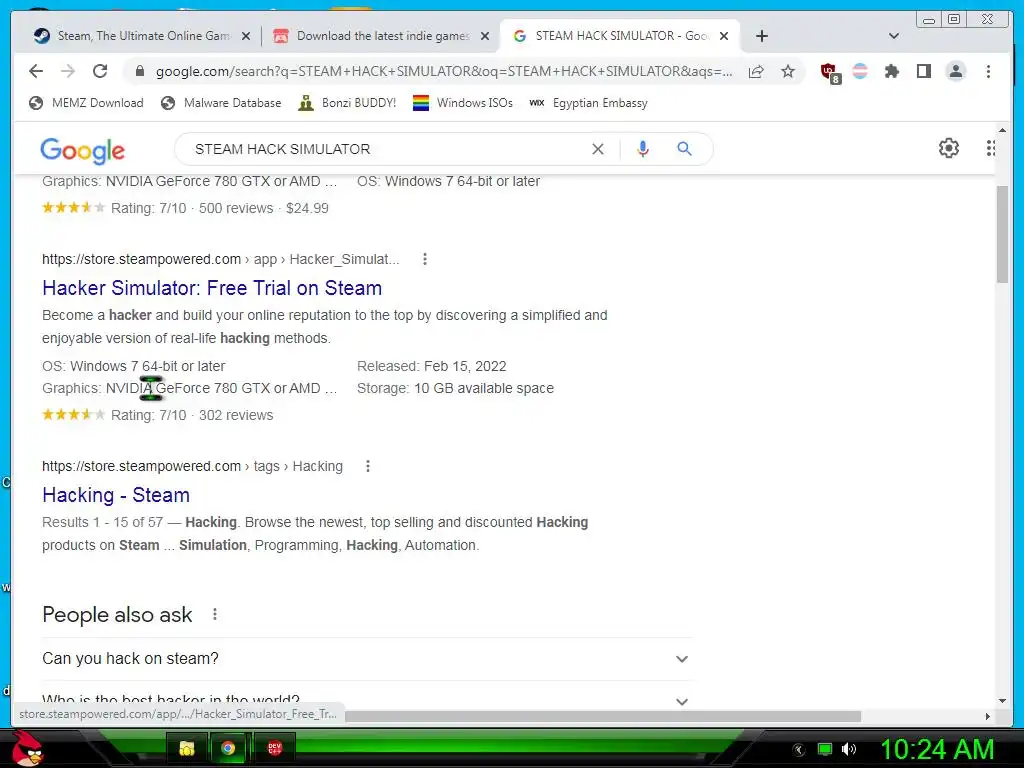Close the Google search tab

(724, 37)
